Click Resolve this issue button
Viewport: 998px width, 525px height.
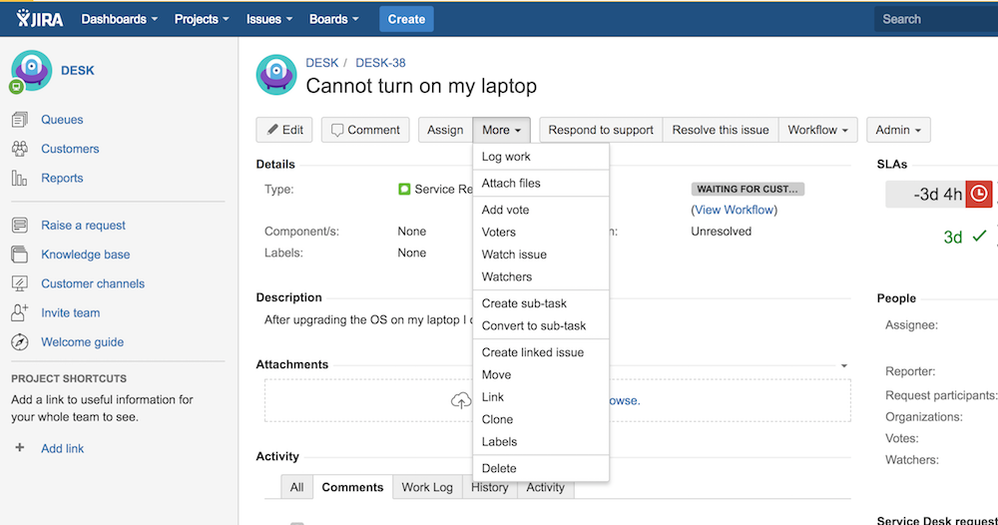click(x=720, y=130)
